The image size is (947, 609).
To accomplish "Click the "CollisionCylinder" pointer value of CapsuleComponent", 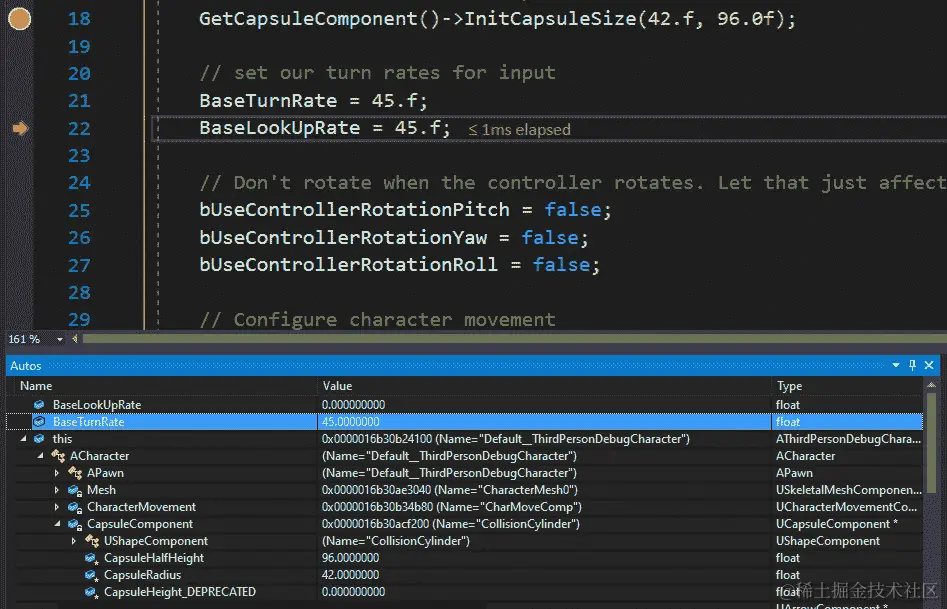I will [451, 524].
